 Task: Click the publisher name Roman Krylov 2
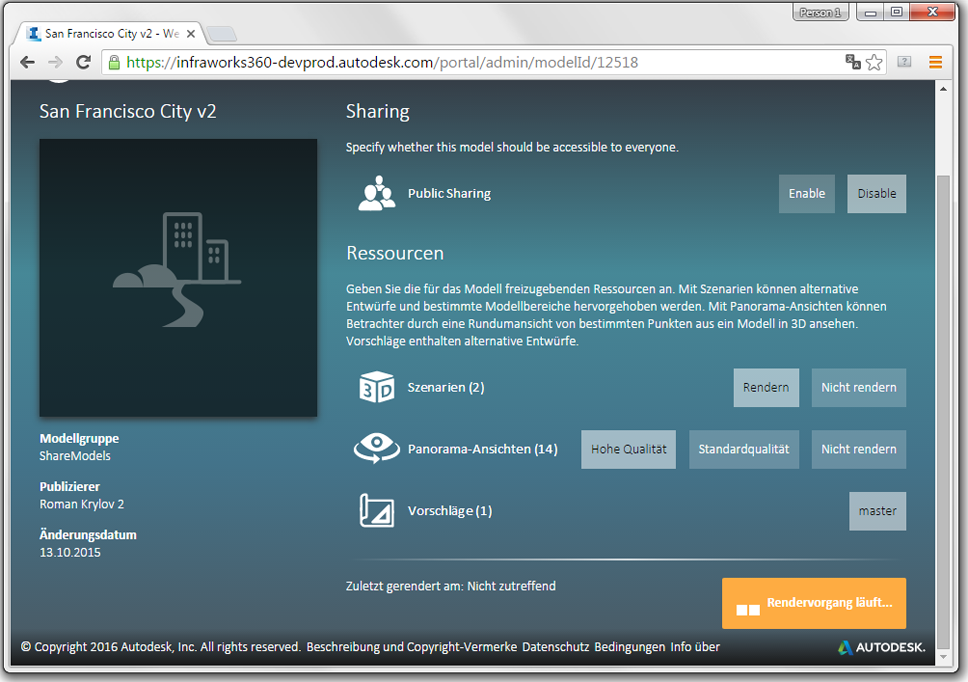point(82,504)
